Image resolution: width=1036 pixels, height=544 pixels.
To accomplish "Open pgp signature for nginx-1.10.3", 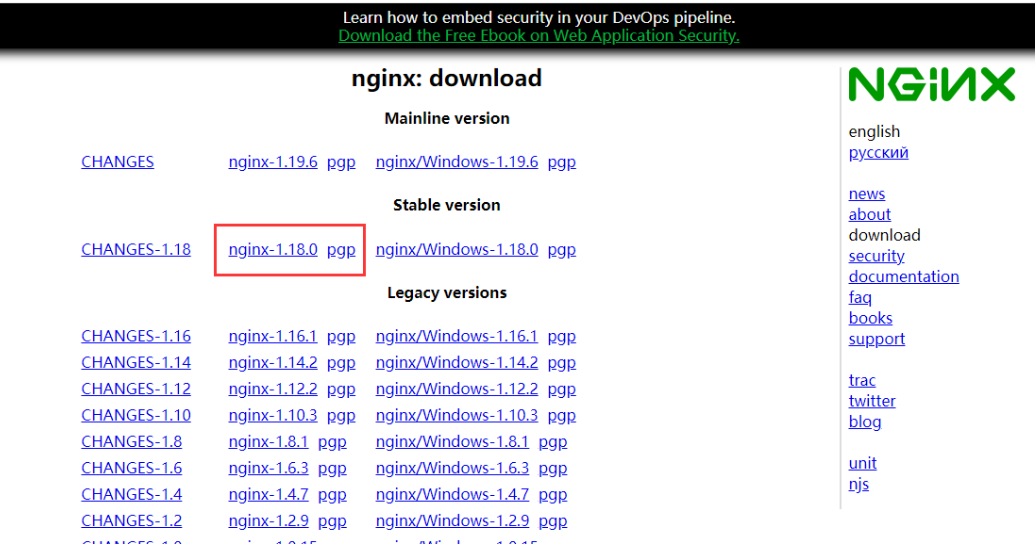I will pos(341,416).
